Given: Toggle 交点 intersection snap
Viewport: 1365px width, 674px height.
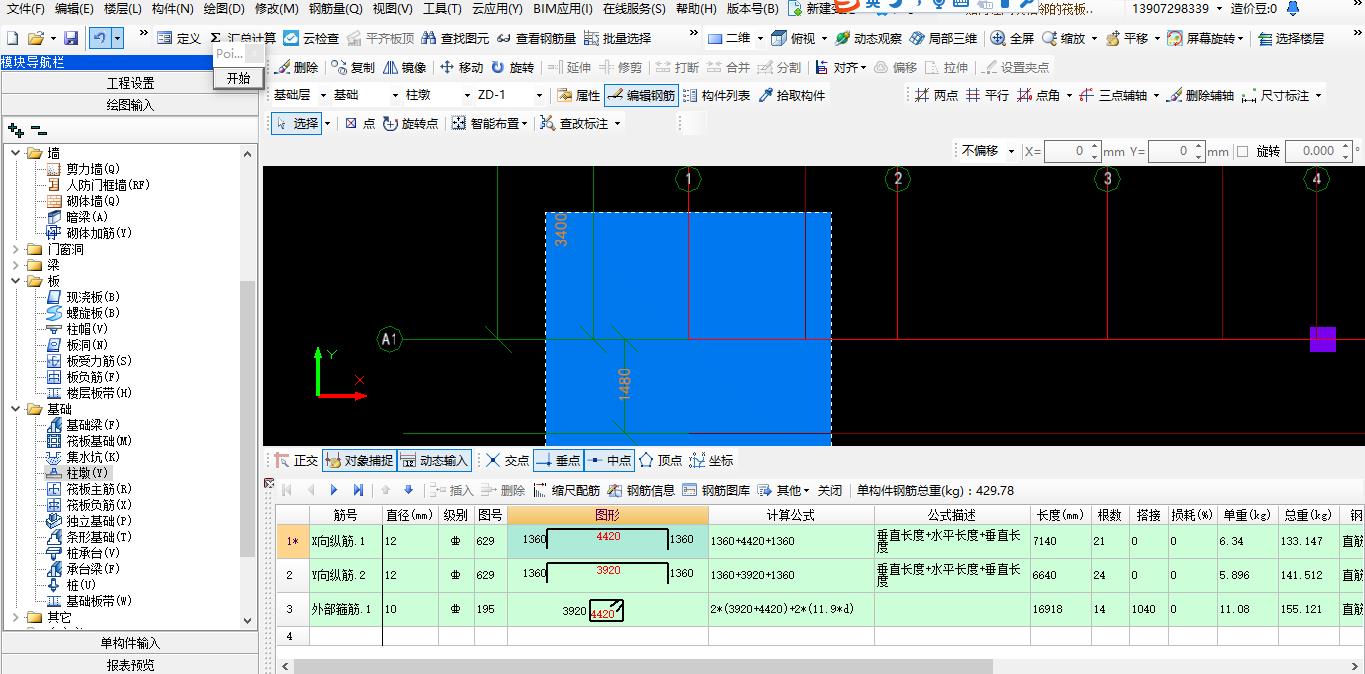Looking at the screenshot, I should (507, 461).
